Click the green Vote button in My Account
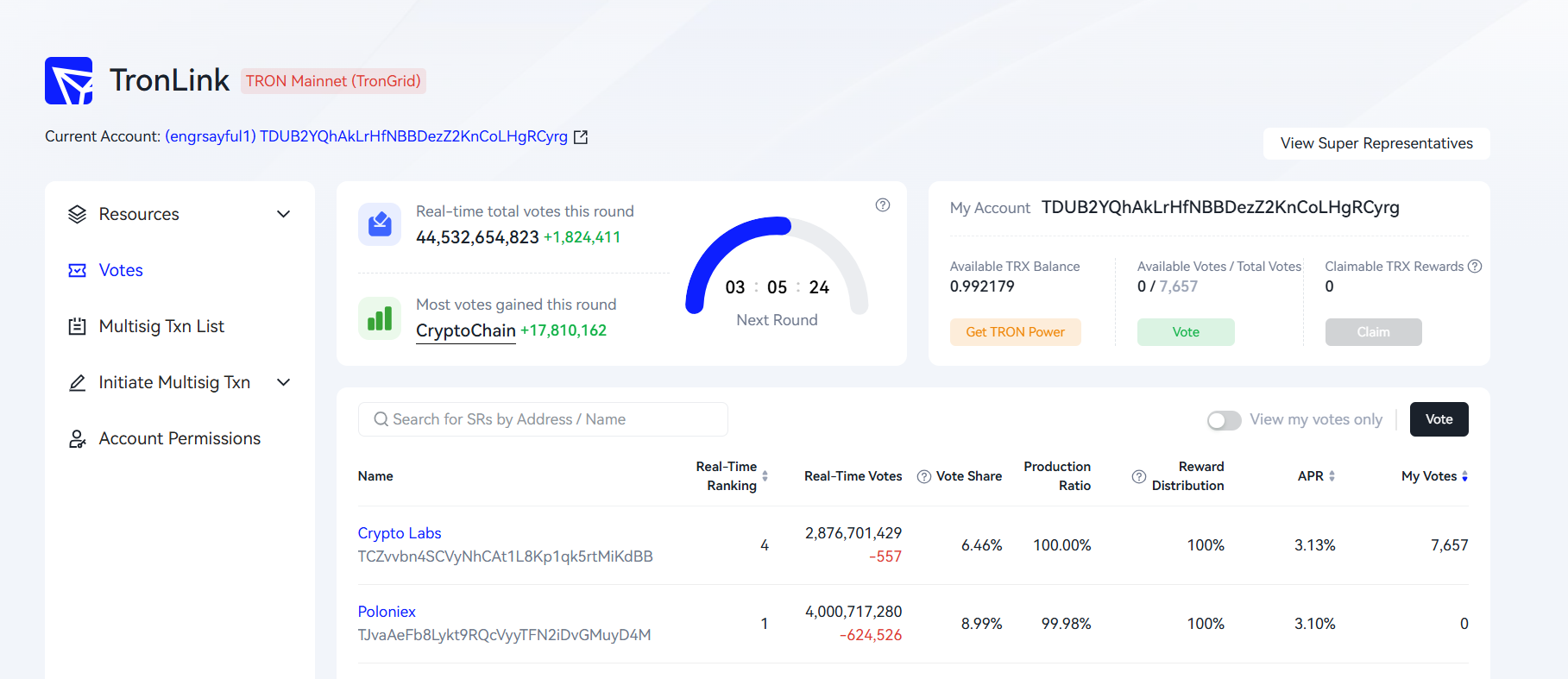This screenshot has height=679, width=1568. coord(1186,332)
